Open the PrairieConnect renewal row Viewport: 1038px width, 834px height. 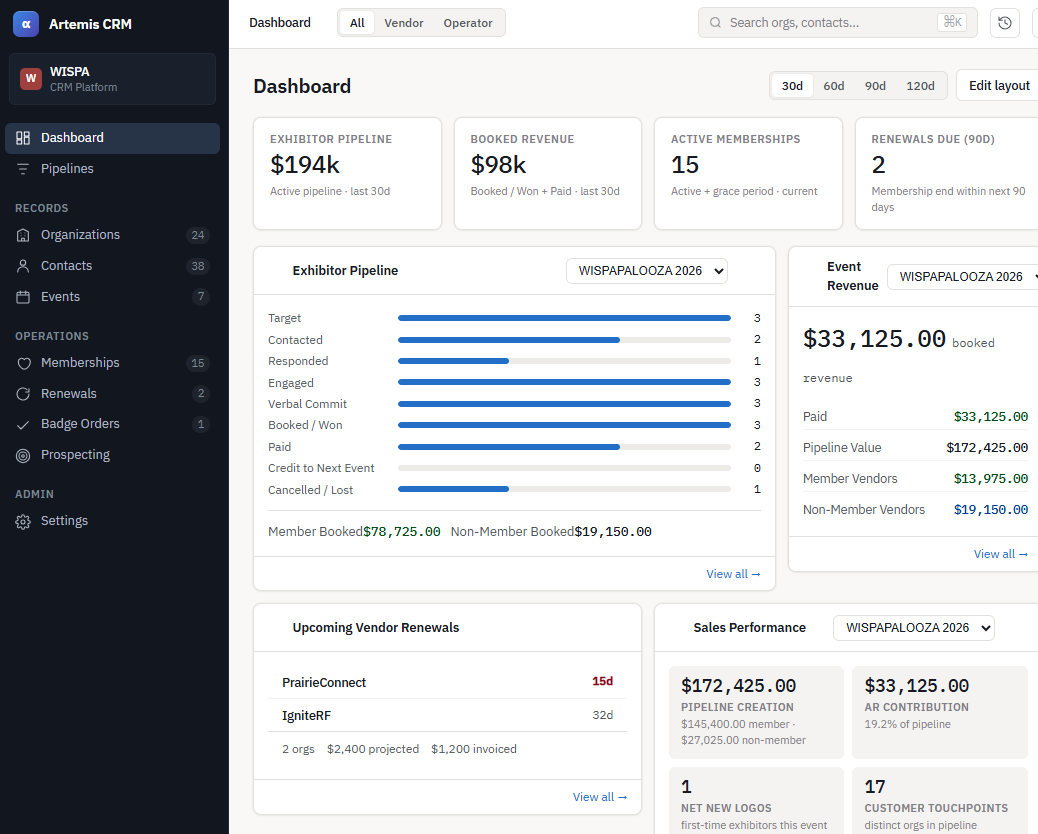click(x=448, y=682)
